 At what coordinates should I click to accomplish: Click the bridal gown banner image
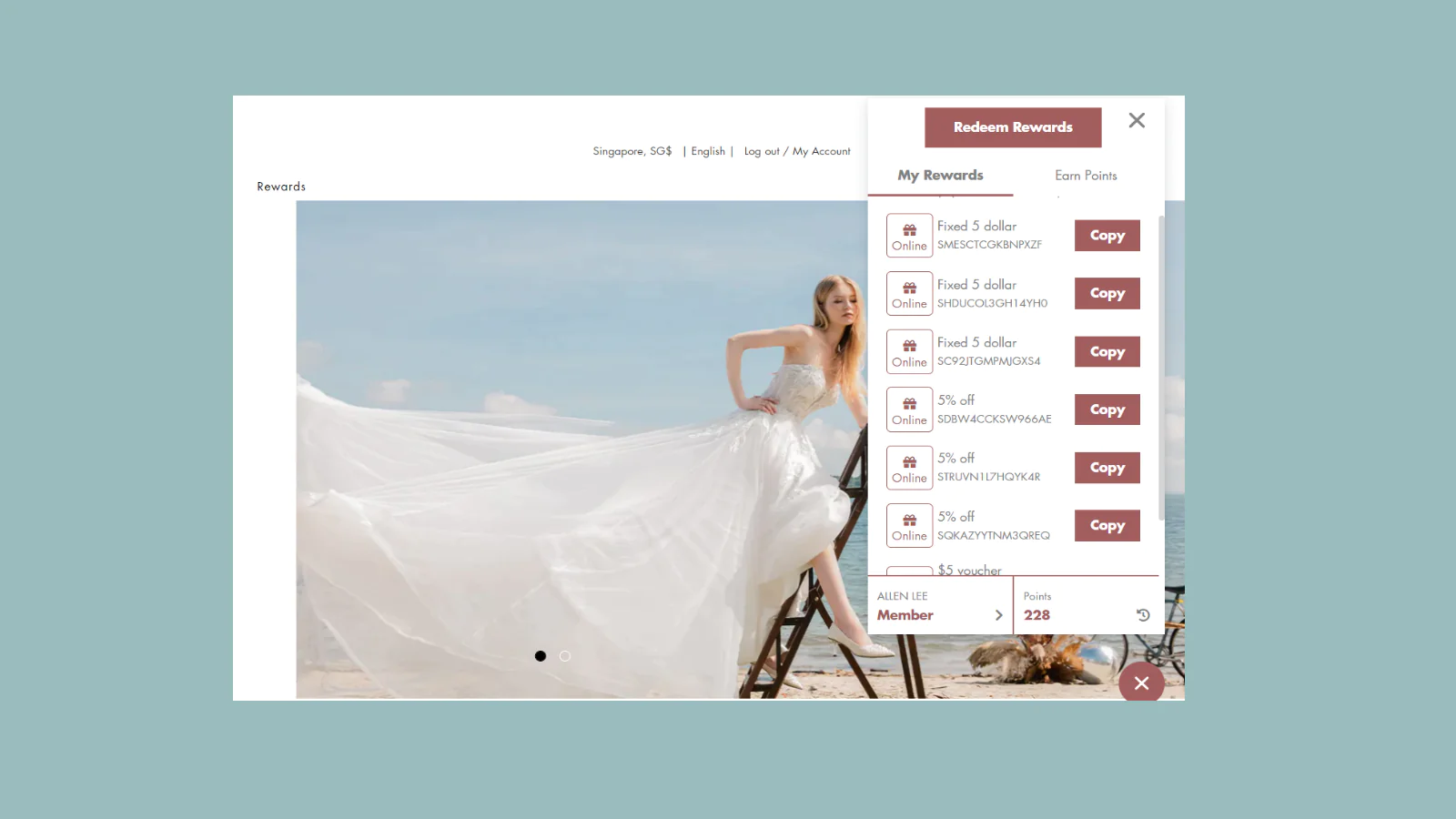click(x=581, y=450)
